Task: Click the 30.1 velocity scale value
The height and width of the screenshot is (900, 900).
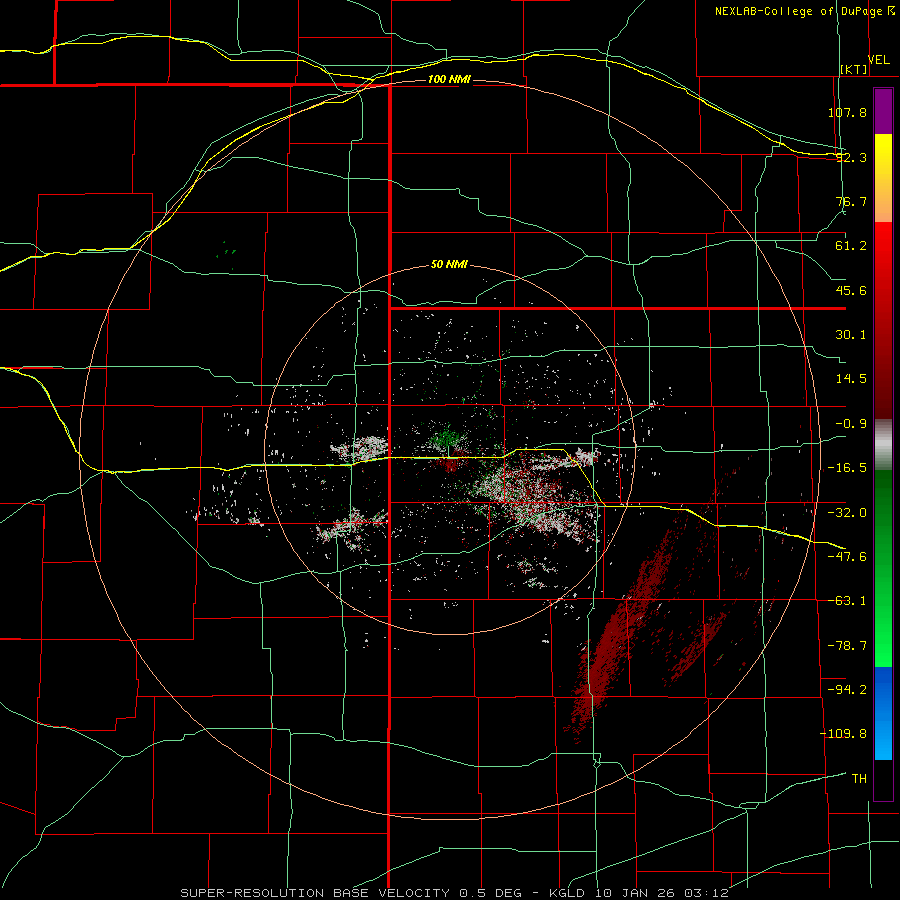Action: pyautogui.click(x=851, y=335)
